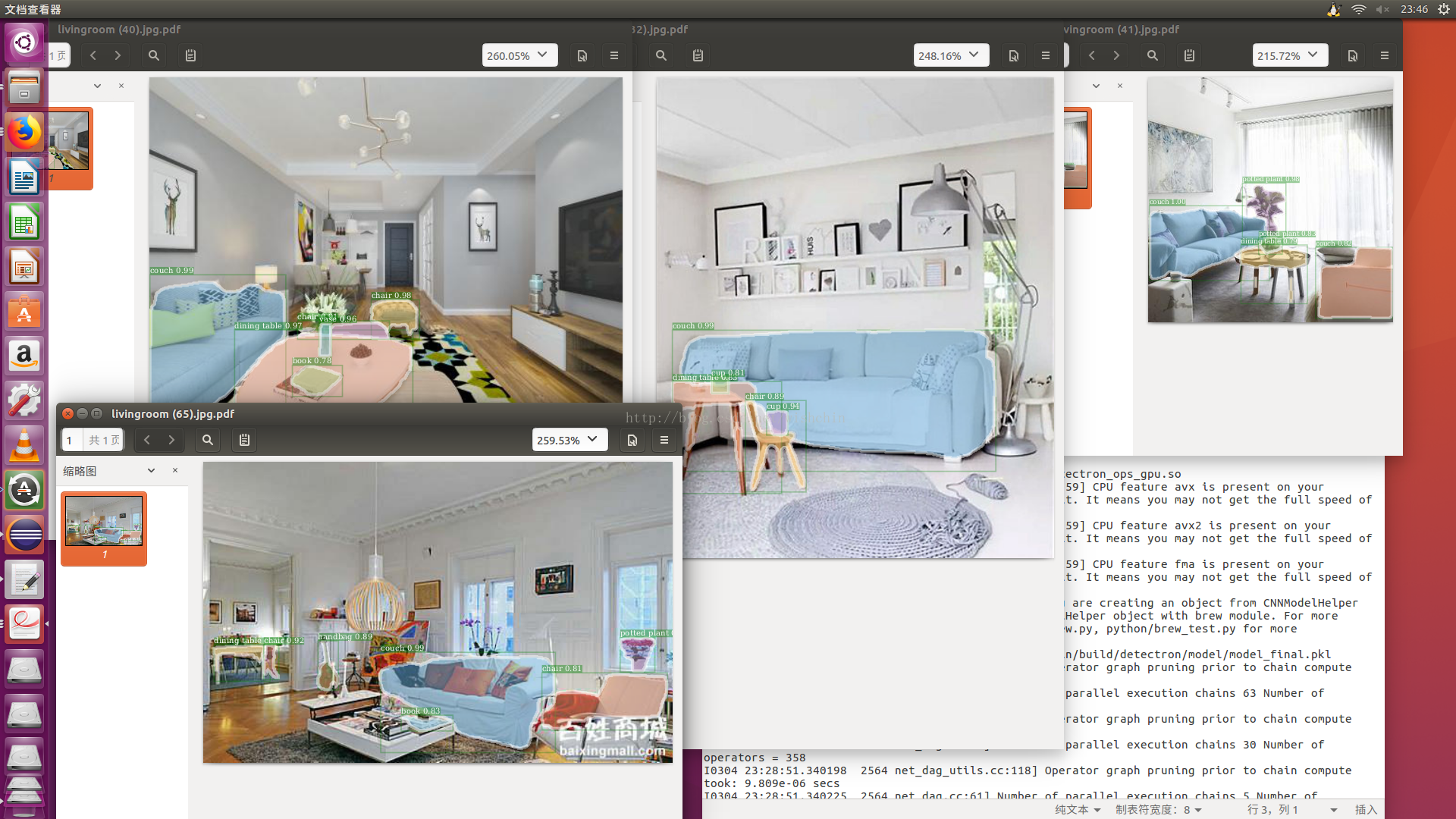Go to previous page in livingroom (40) window
The image size is (1456, 819).
(93, 55)
